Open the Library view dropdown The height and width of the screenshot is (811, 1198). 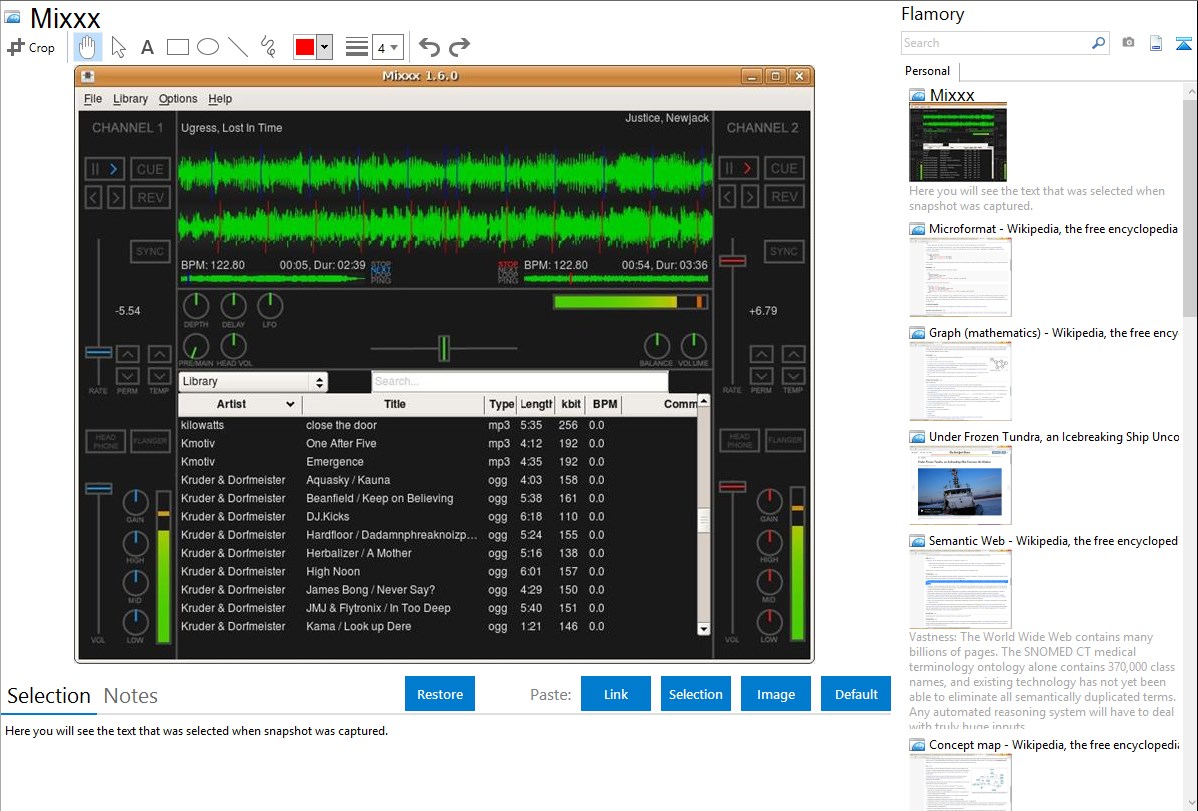pos(253,381)
